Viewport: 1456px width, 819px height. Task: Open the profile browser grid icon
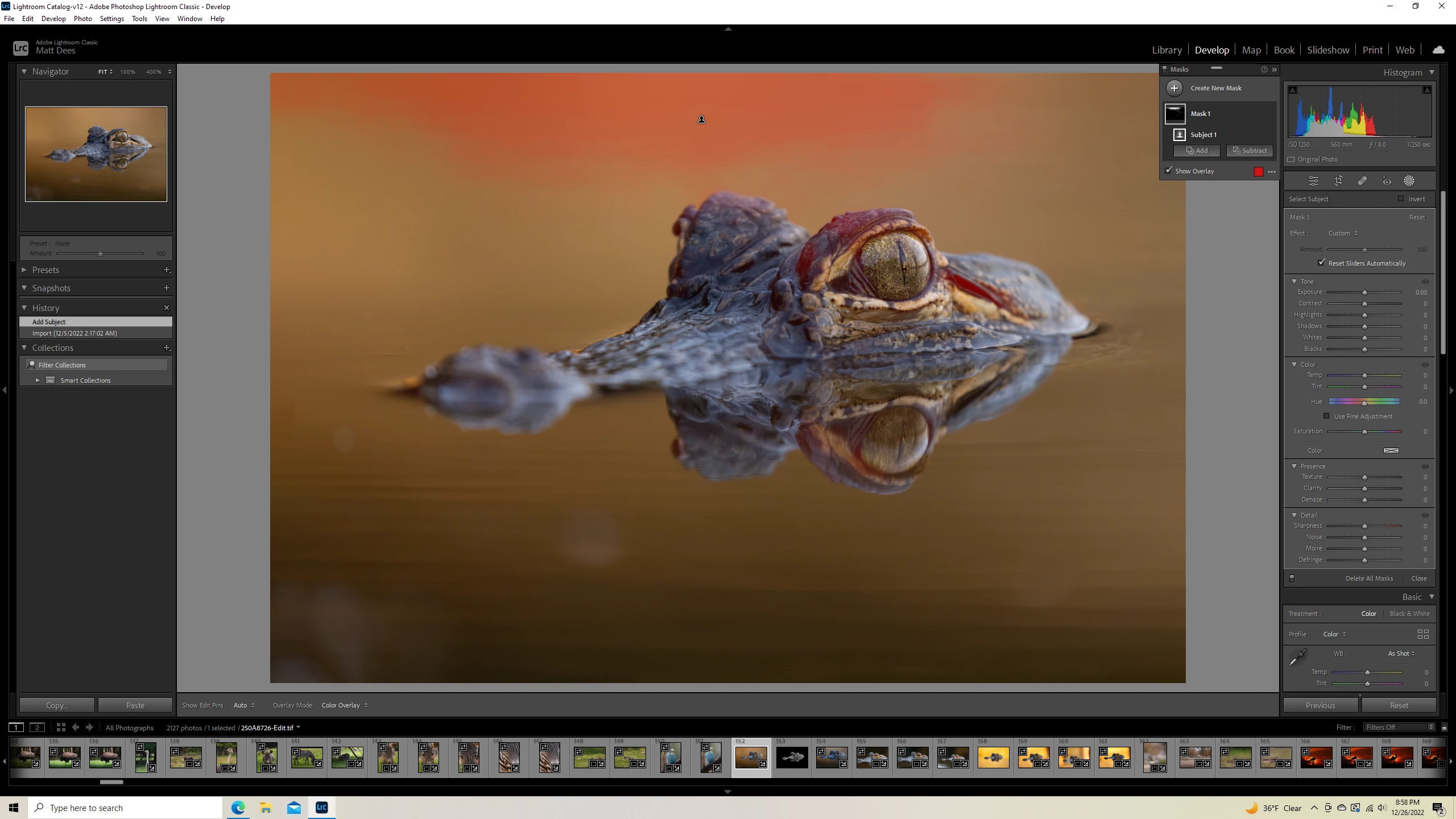[1423, 634]
